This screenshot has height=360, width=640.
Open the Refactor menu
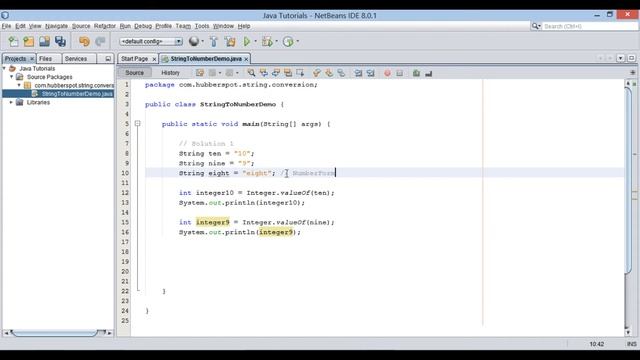coord(105,26)
